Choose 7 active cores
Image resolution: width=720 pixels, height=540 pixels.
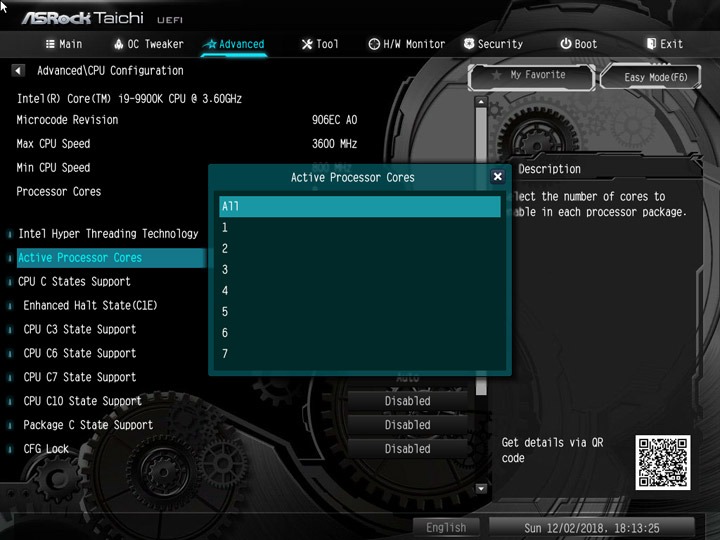click(360, 354)
